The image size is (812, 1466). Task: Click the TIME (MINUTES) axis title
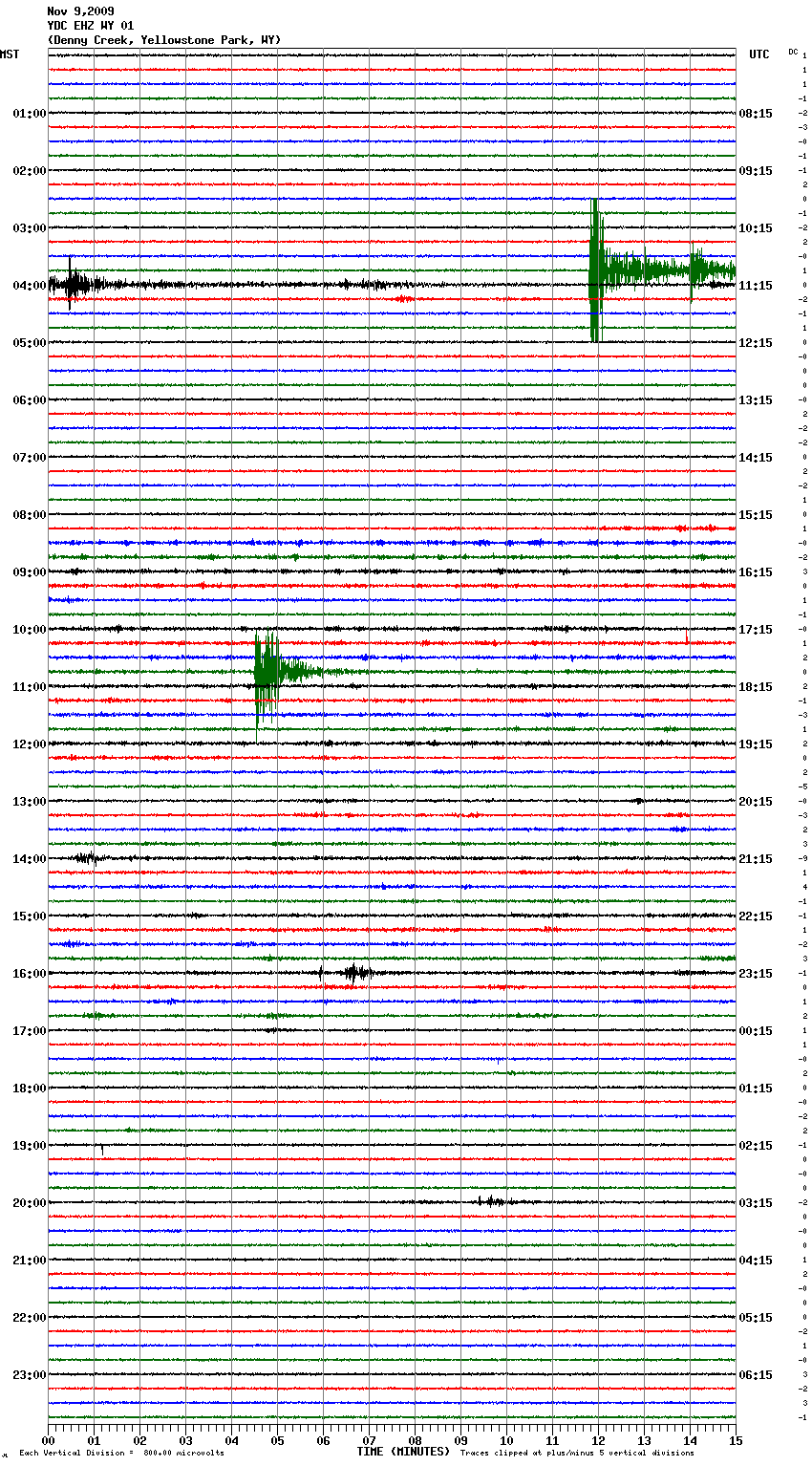(x=403, y=1452)
